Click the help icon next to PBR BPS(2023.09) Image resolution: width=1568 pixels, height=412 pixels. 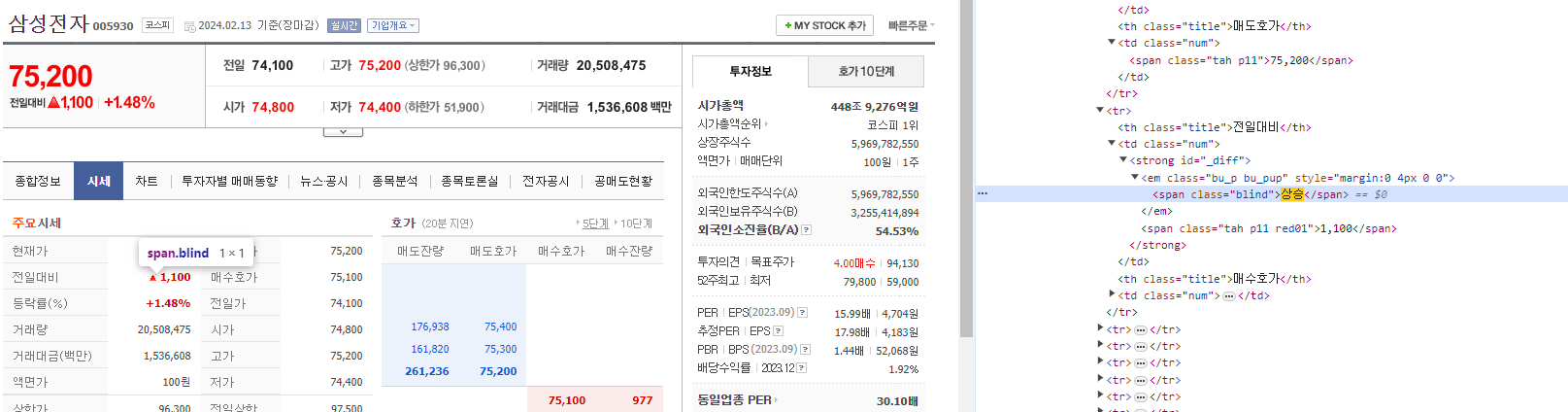click(805, 350)
